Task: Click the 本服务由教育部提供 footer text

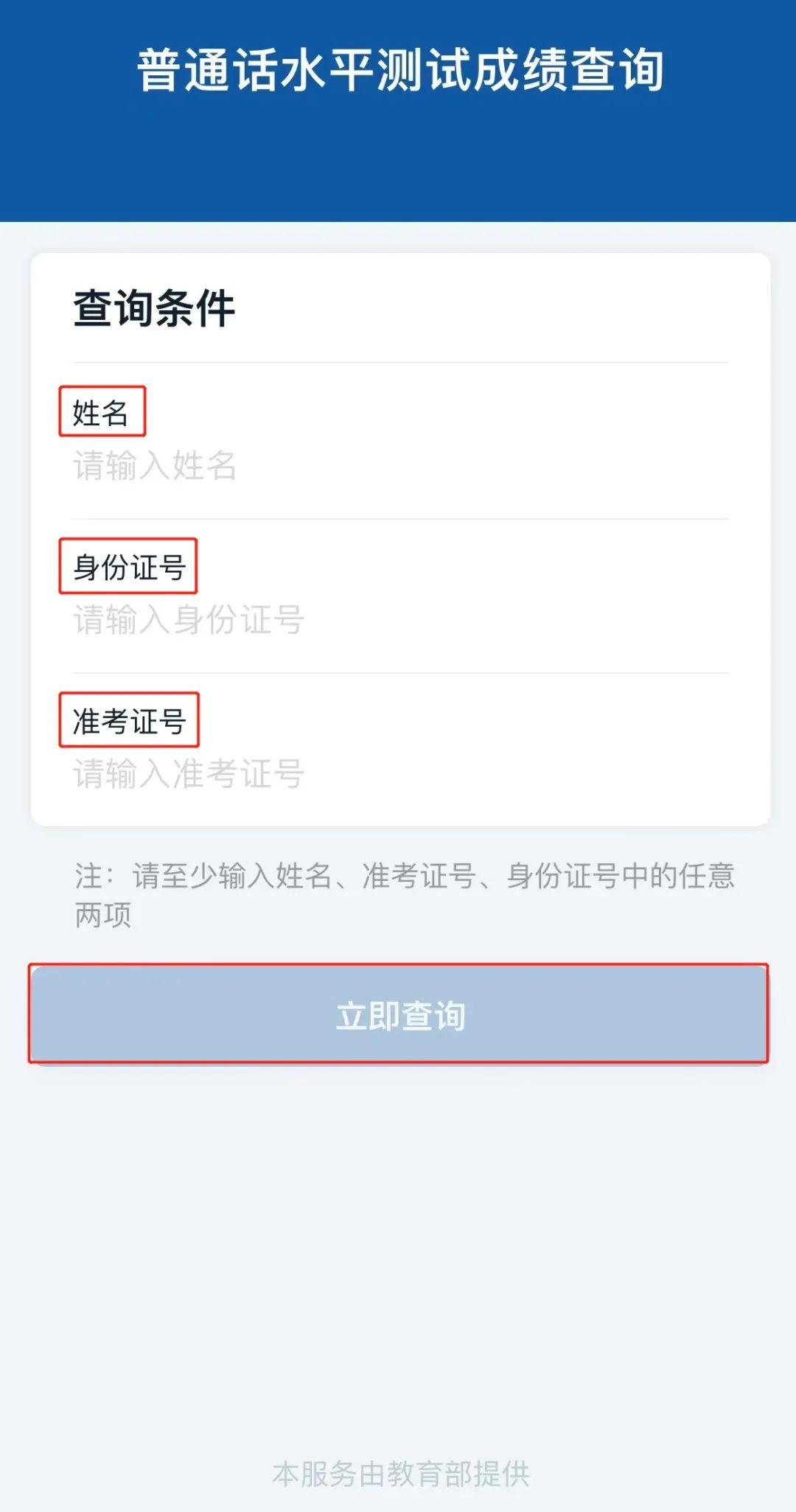Action: click(400, 1474)
